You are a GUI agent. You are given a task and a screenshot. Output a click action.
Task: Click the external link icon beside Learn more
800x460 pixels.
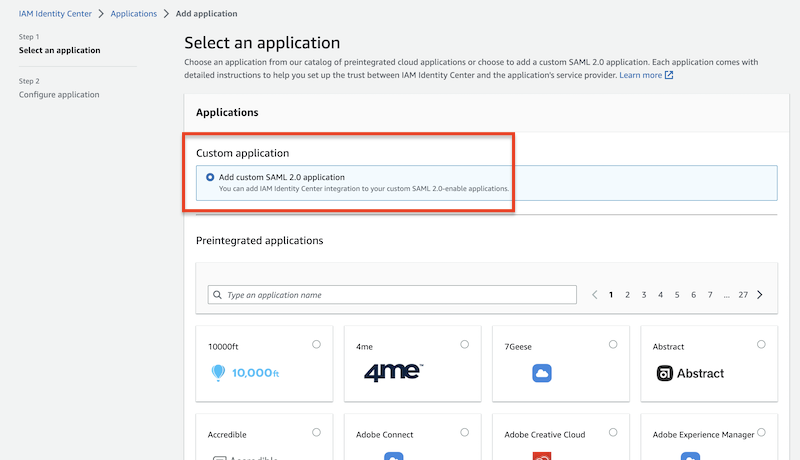[x=669, y=75]
